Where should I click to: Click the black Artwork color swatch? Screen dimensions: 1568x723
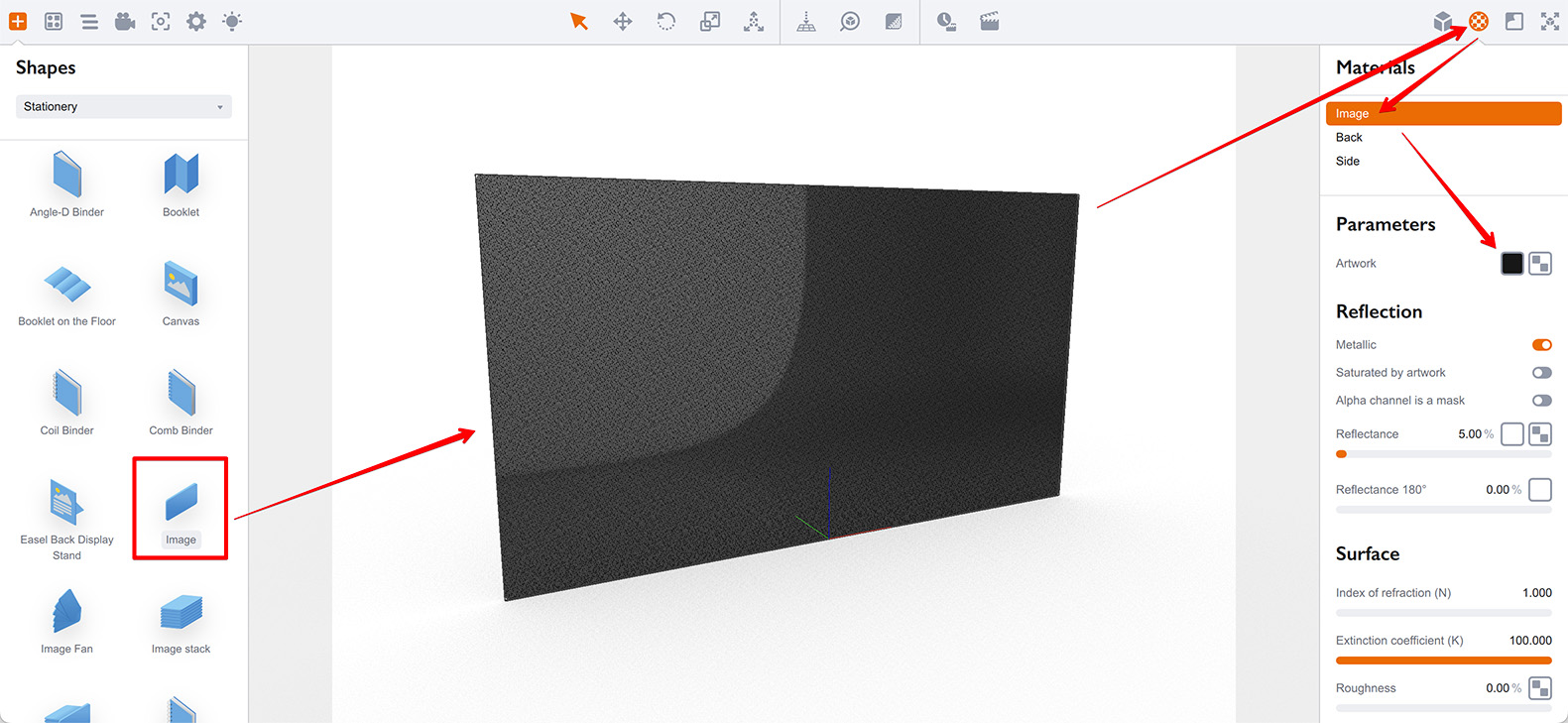tap(1512, 263)
